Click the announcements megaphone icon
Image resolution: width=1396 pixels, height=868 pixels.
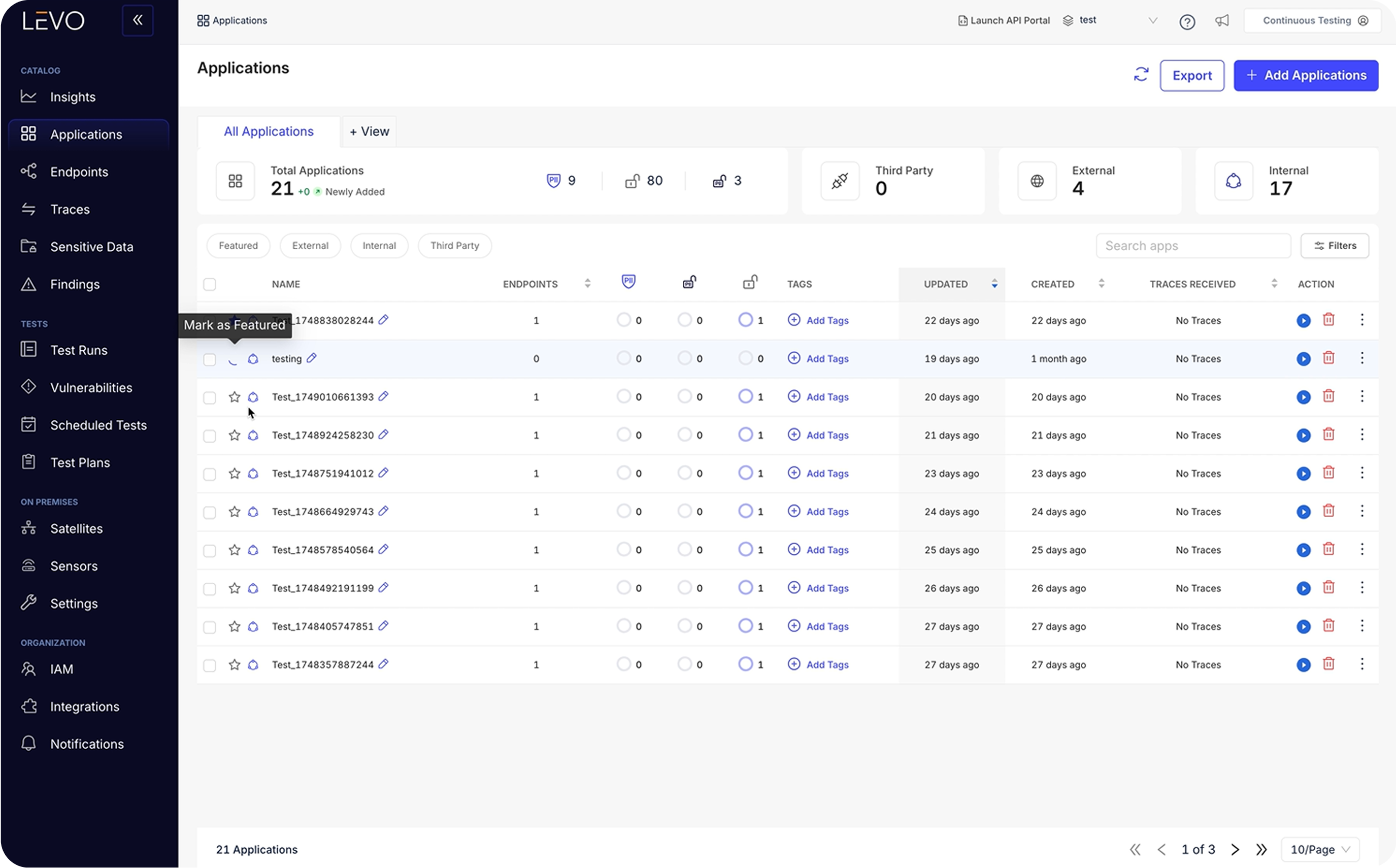click(x=1221, y=21)
